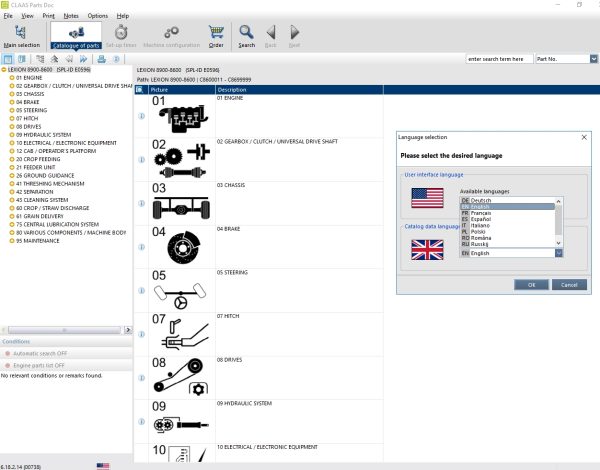Click the languages list scroll-down arrow
Viewport: 600px width, 470px height.
[x=558, y=243]
